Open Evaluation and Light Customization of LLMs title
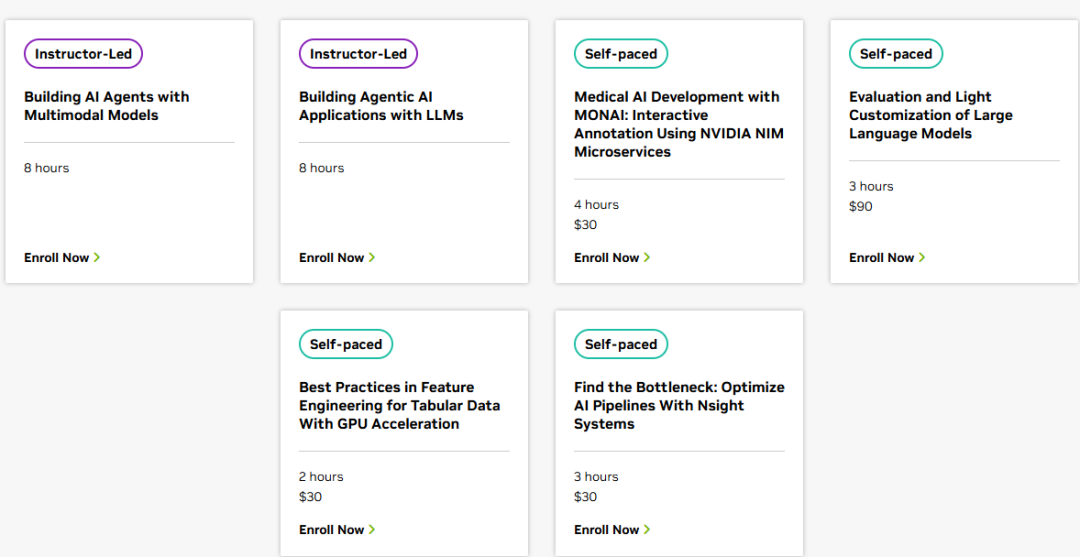Image resolution: width=1080 pixels, height=557 pixels. coord(930,115)
